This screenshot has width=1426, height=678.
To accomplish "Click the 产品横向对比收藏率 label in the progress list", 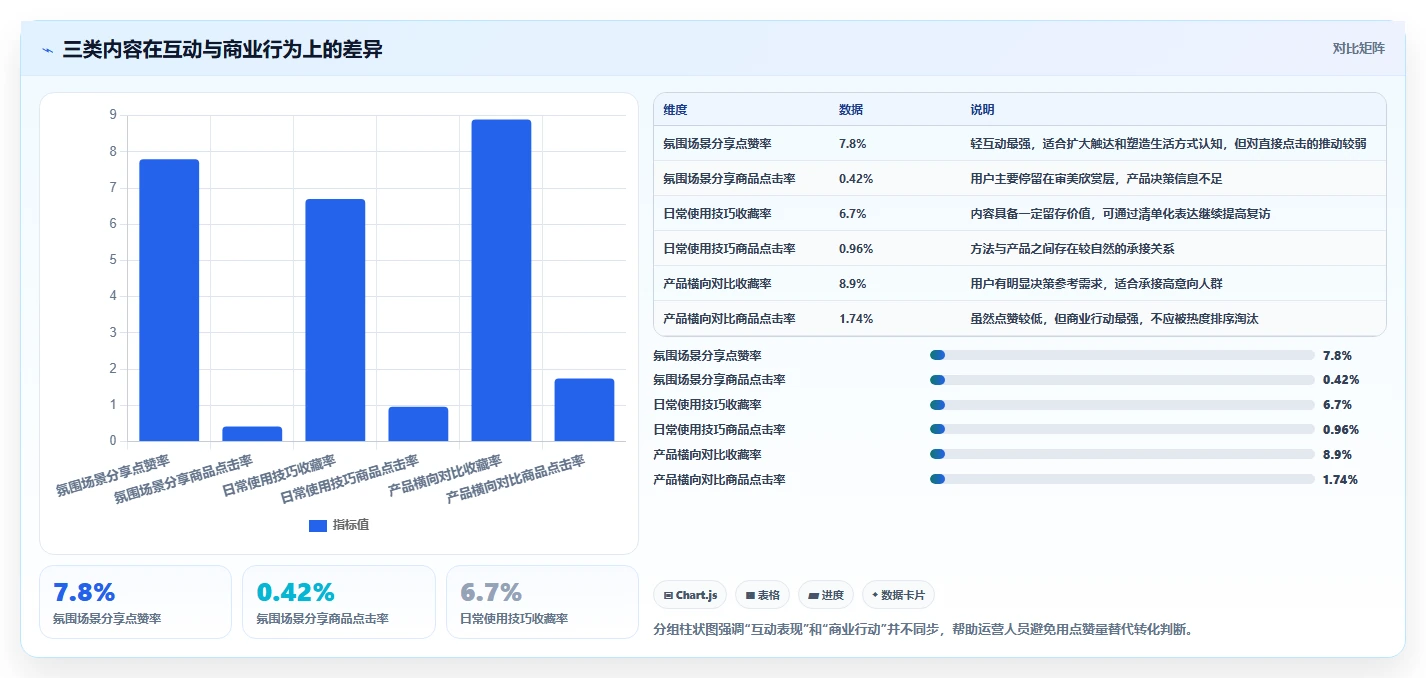I will (x=707, y=454).
